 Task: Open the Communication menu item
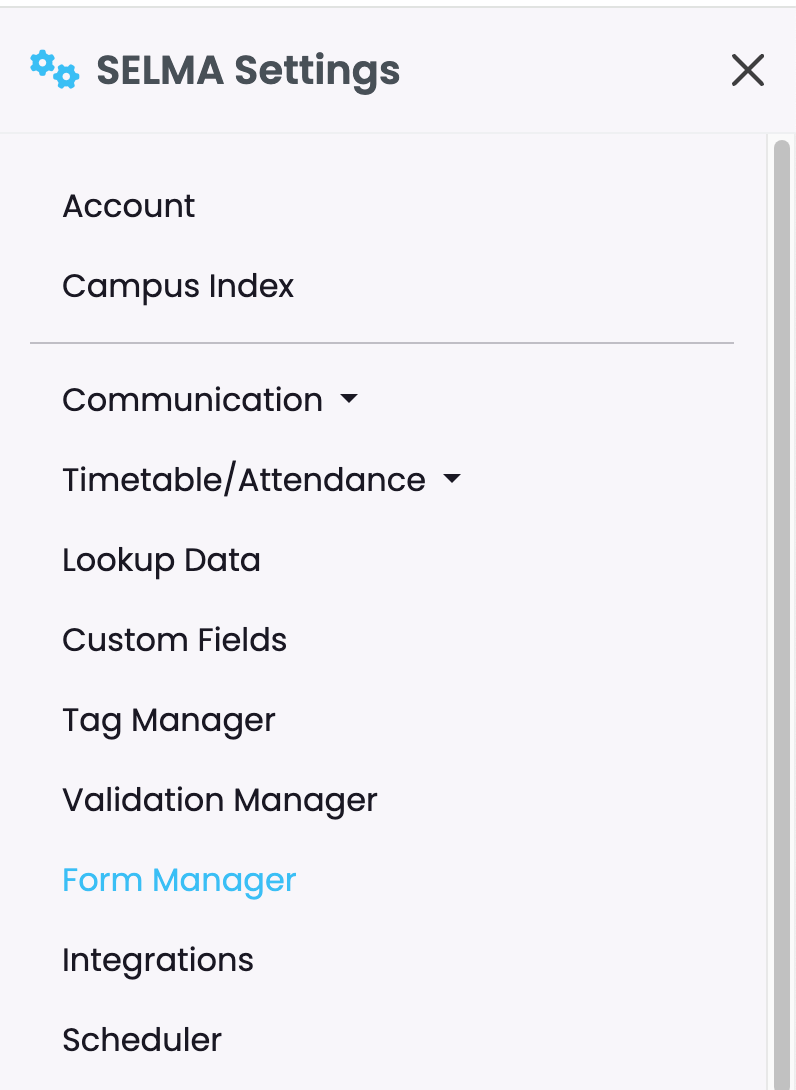pos(193,400)
